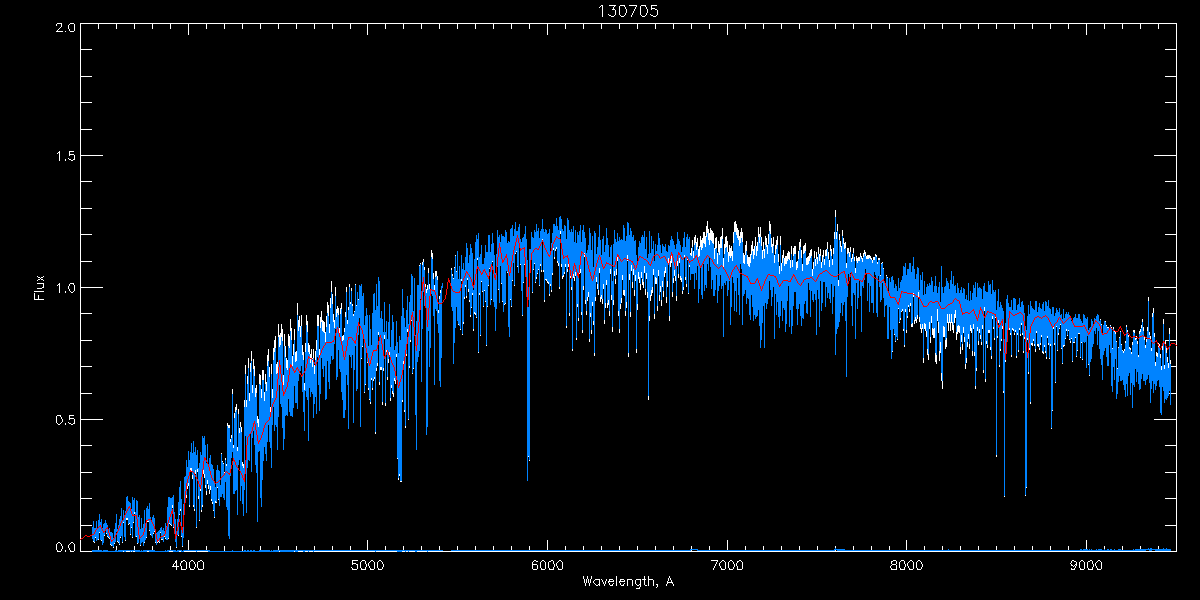Click the Flux y-axis label
1200x600 pixels.
tap(40, 288)
